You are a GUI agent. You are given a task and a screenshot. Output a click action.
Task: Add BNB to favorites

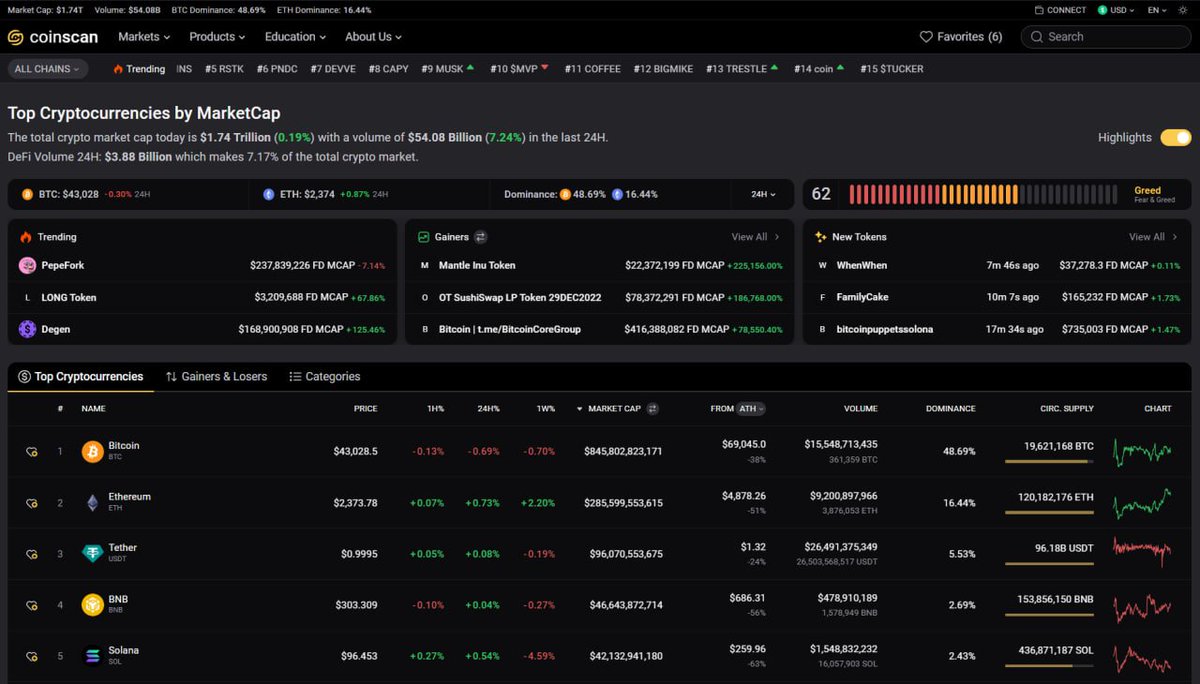(x=32, y=605)
